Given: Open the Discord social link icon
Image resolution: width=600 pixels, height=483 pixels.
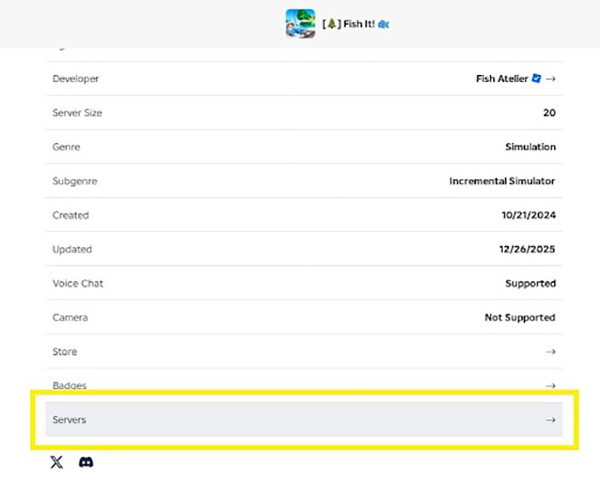Looking at the screenshot, I should pos(86,462).
